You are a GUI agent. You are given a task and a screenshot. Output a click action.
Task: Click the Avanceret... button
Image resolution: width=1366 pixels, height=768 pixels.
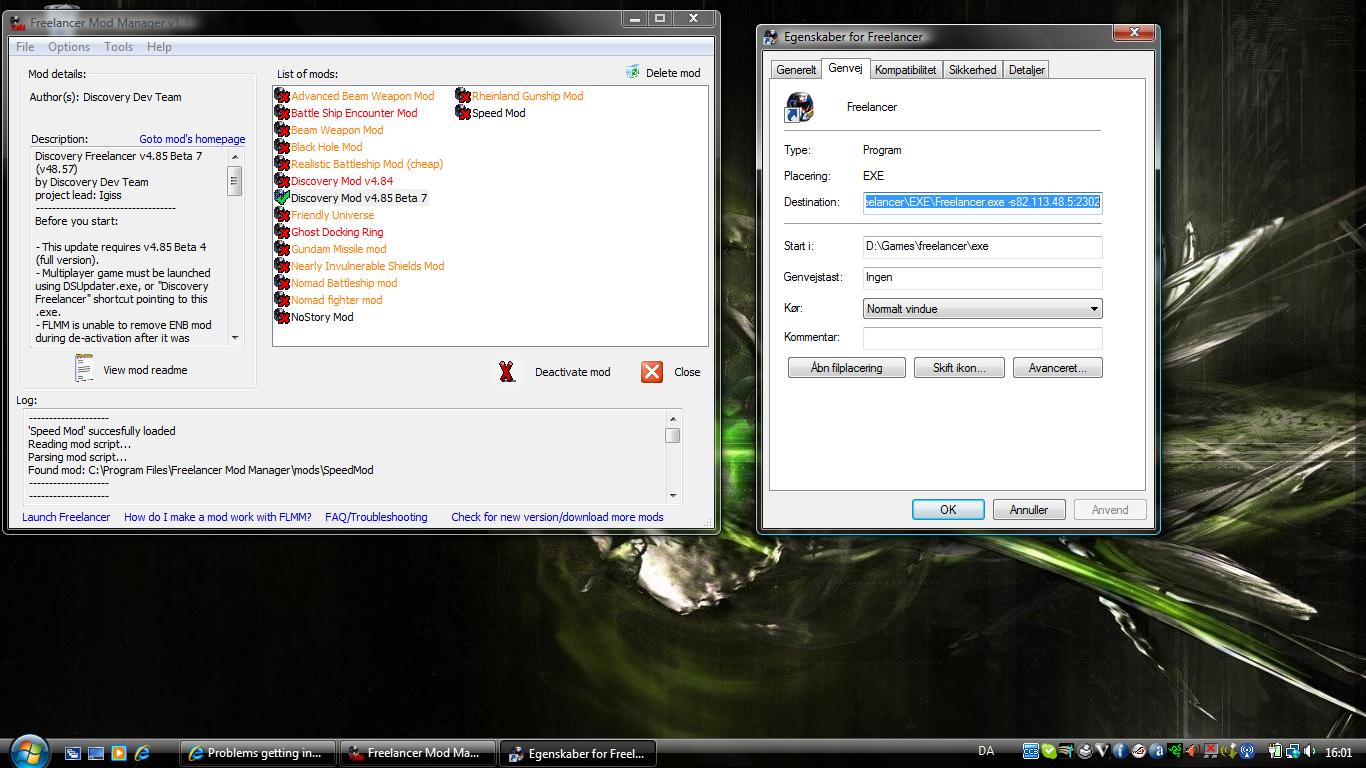(x=1057, y=368)
